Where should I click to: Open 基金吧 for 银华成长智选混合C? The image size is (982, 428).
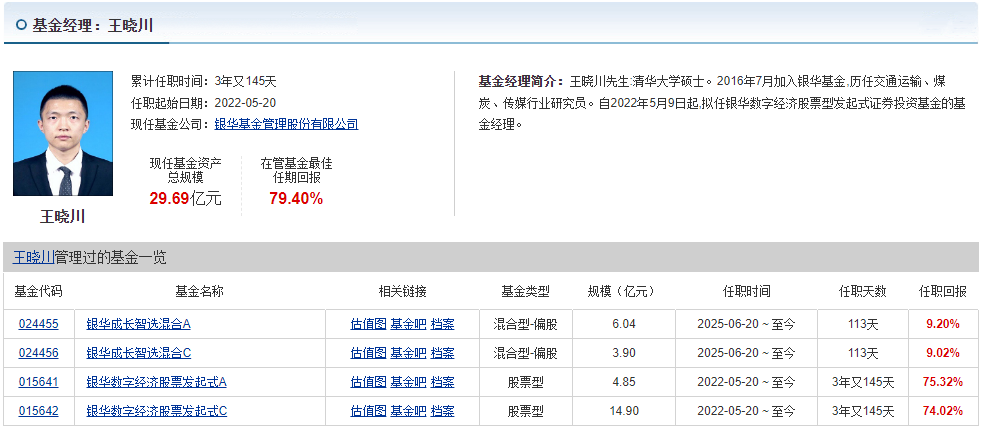[408, 353]
